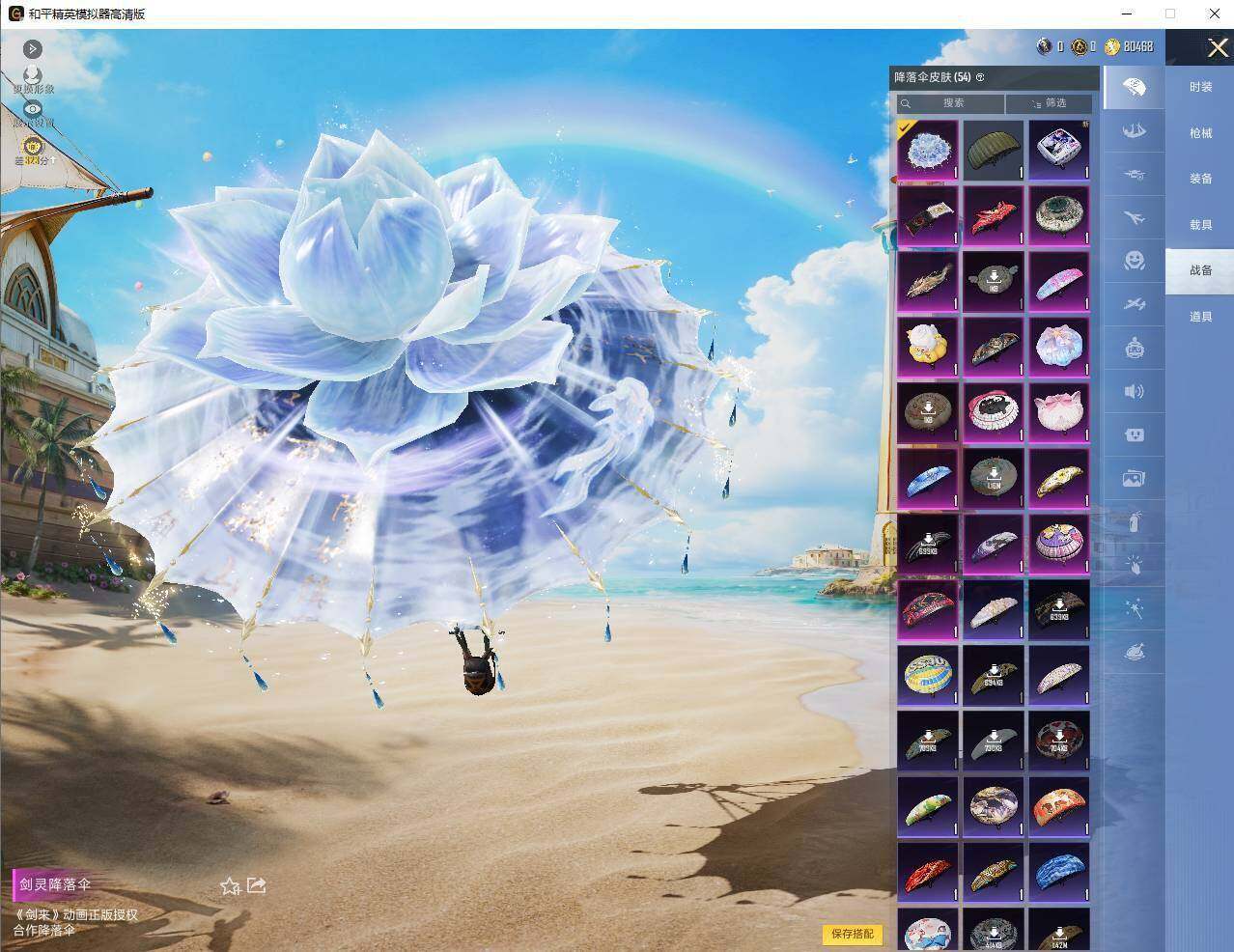Click the bronze badge currency icon showing 0
1234x952 pixels.
click(1080, 46)
